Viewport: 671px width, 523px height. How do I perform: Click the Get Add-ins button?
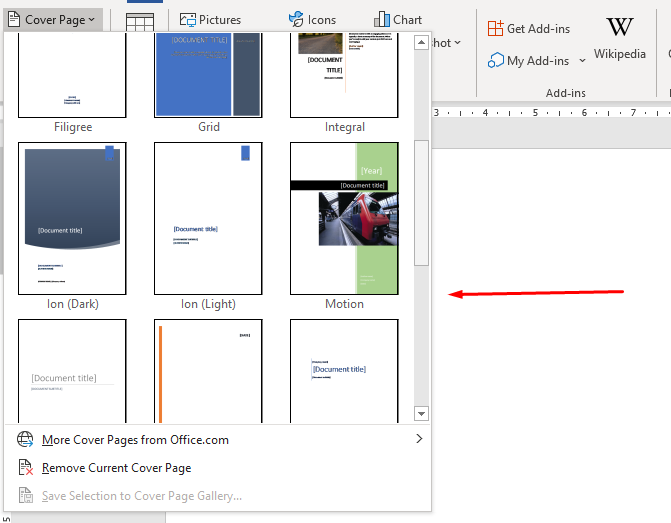point(529,29)
